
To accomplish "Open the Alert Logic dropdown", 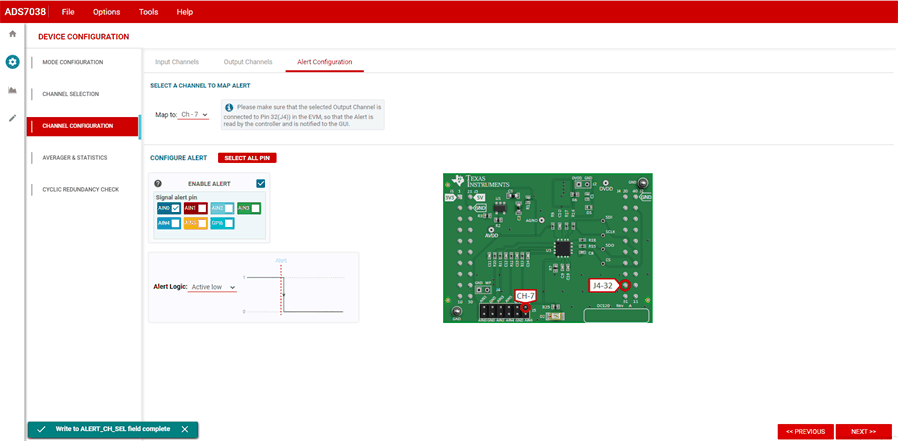I will click(213, 287).
